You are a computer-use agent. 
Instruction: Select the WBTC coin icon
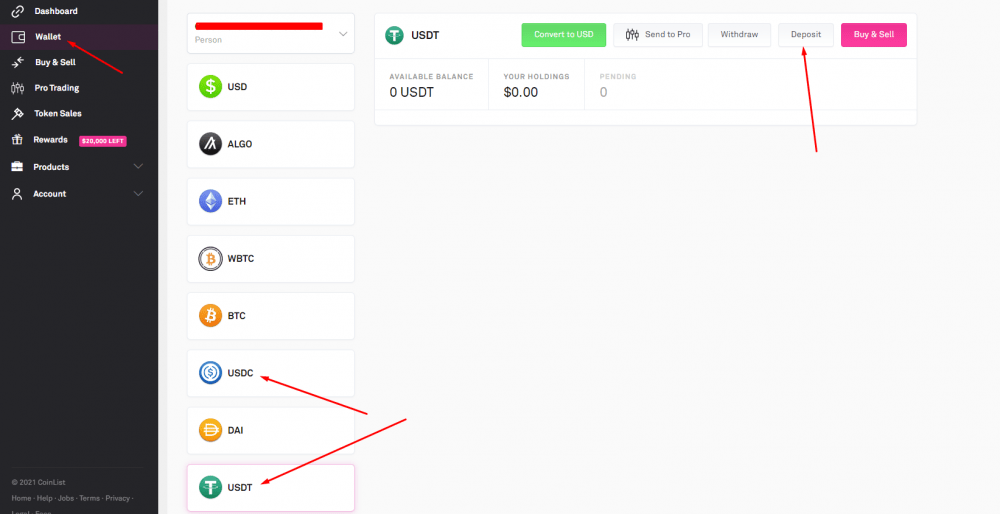pos(210,259)
